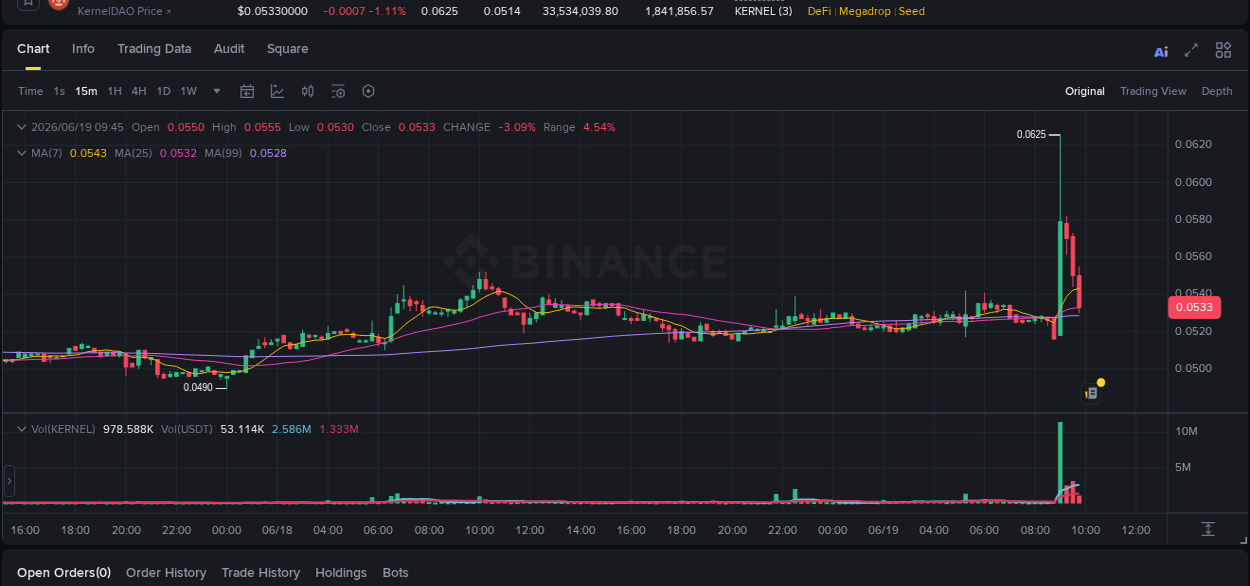The width and height of the screenshot is (1250, 586).
Task: Click the 24h low value 0.0514
Action: [501, 11]
